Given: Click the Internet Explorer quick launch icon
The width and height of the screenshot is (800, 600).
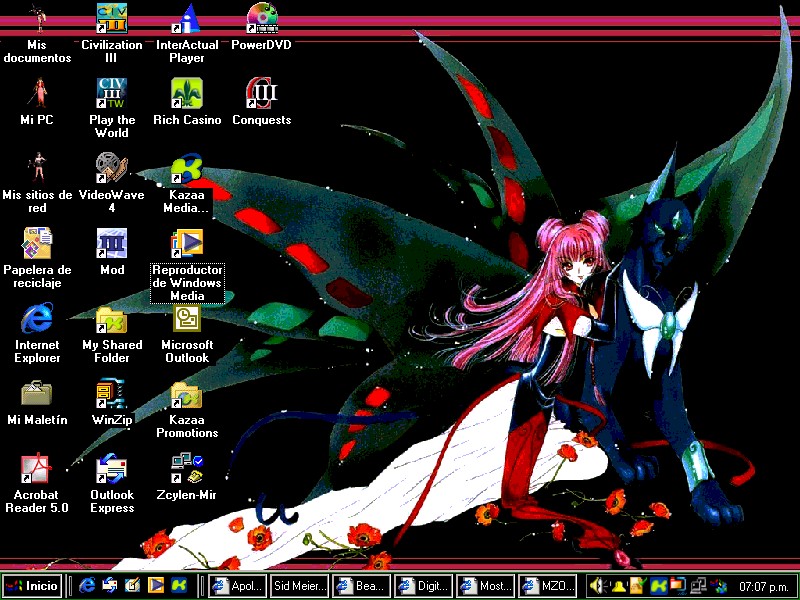Looking at the screenshot, I should tap(87, 585).
